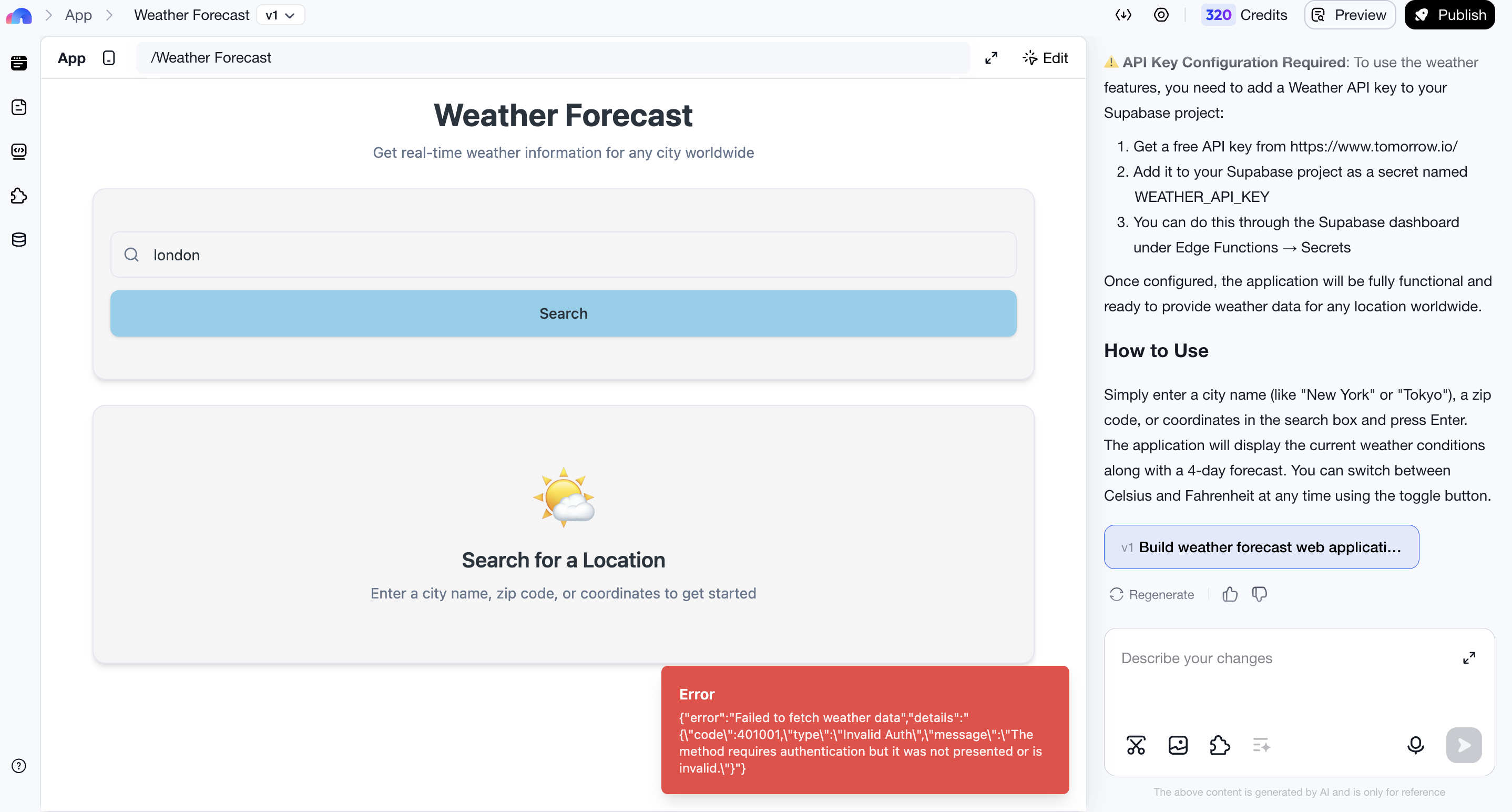1512x812 pixels.
Task: Open the v1 Build weather forecast version card
Action: click(x=1261, y=546)
